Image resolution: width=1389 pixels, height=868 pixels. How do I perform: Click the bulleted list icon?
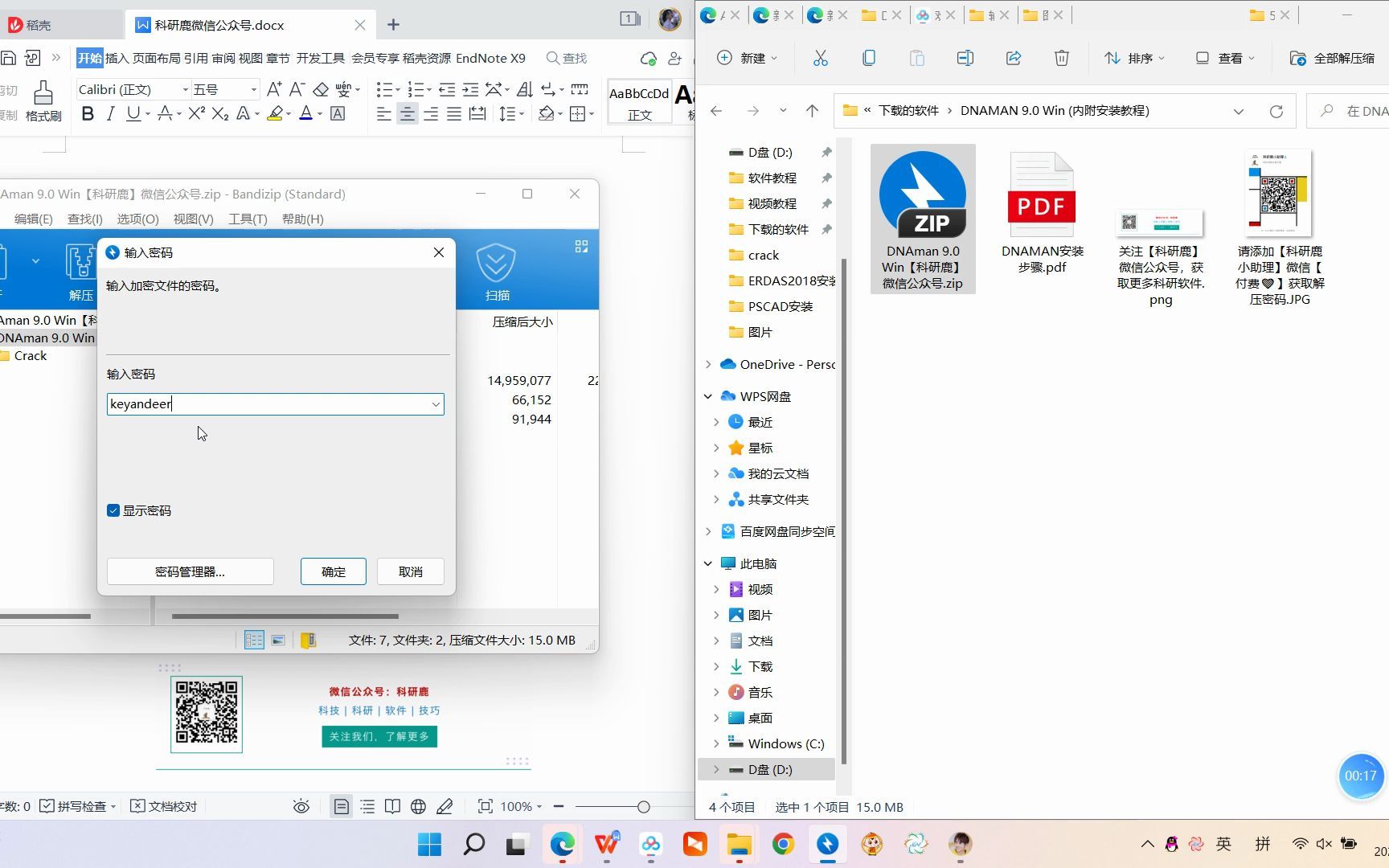coord(384,89)
